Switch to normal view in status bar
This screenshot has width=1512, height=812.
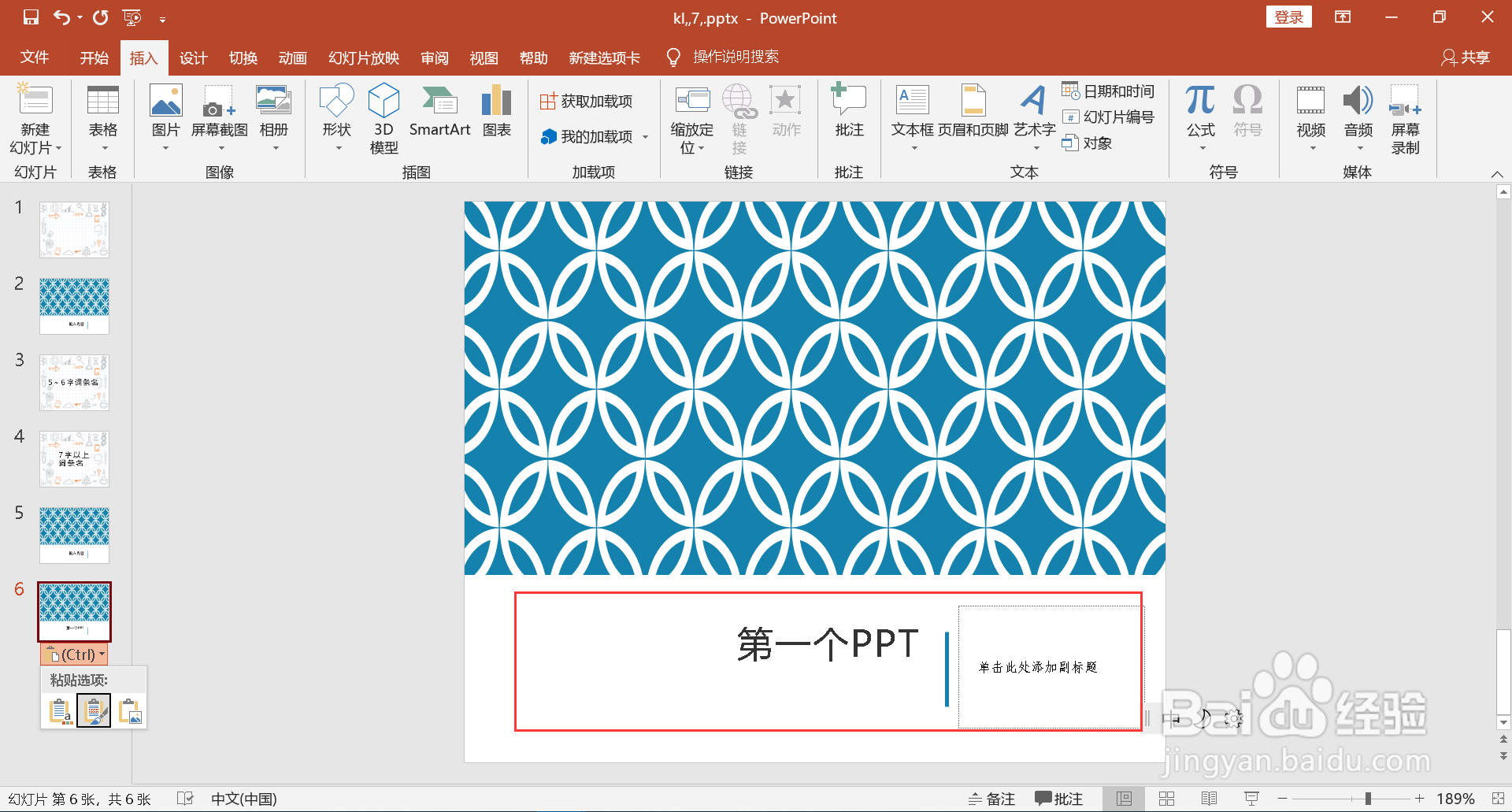[x=1124, y=799]
